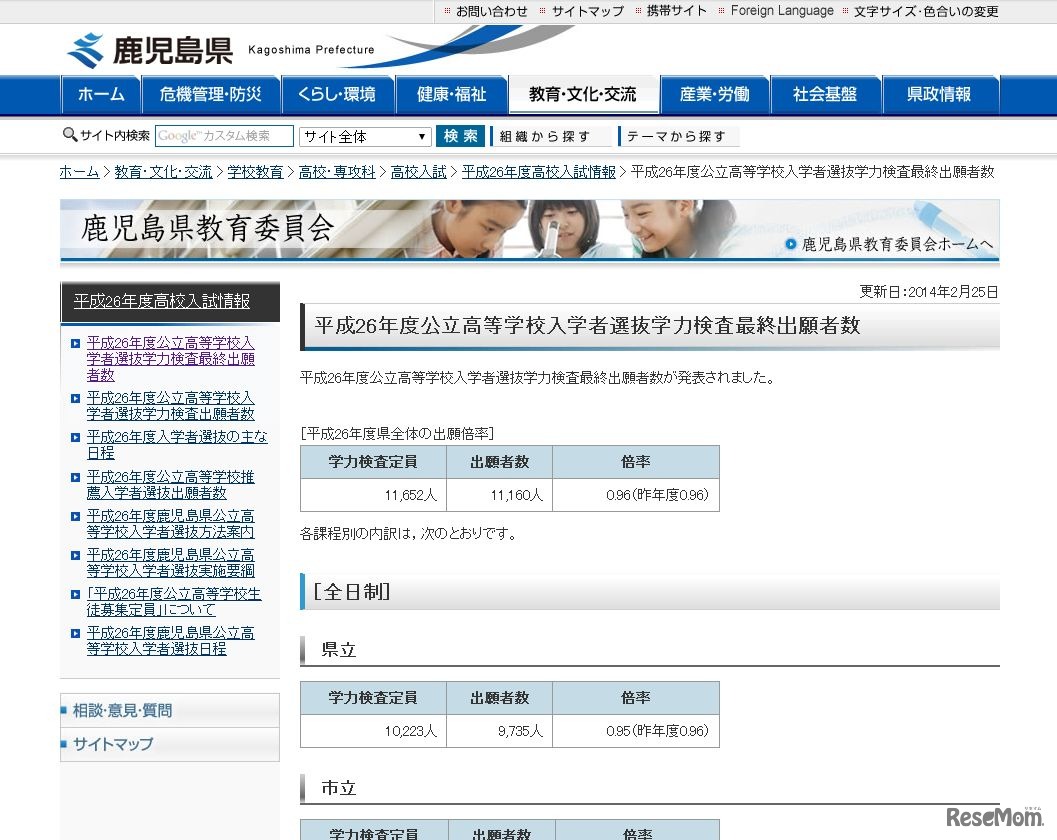The height and width of the screenshot is (840, 1057).
Task: Click the テーマから探す button
Action: click(678, 135)
